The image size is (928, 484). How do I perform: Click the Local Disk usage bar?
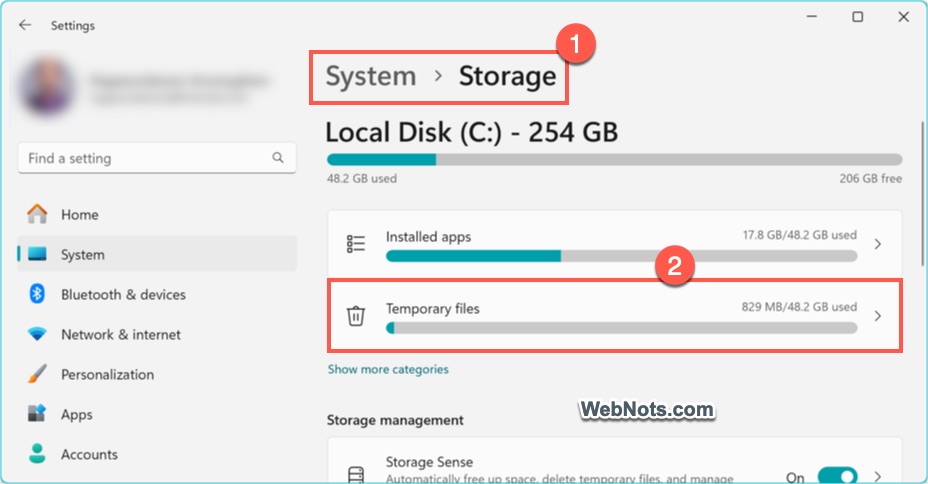[614, 159]
